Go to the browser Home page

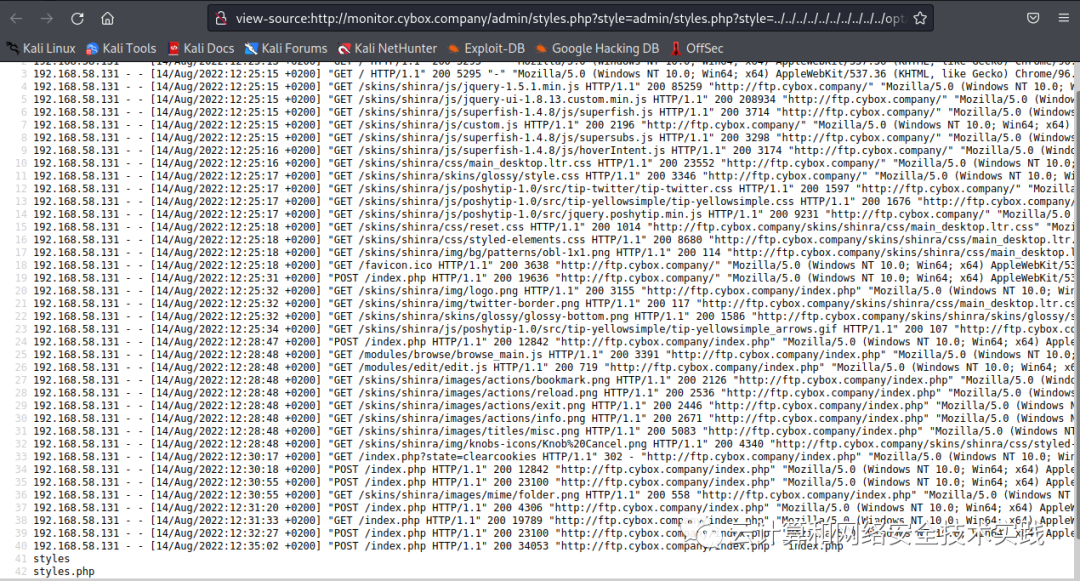pyautogui.click(x=107, y=19)
